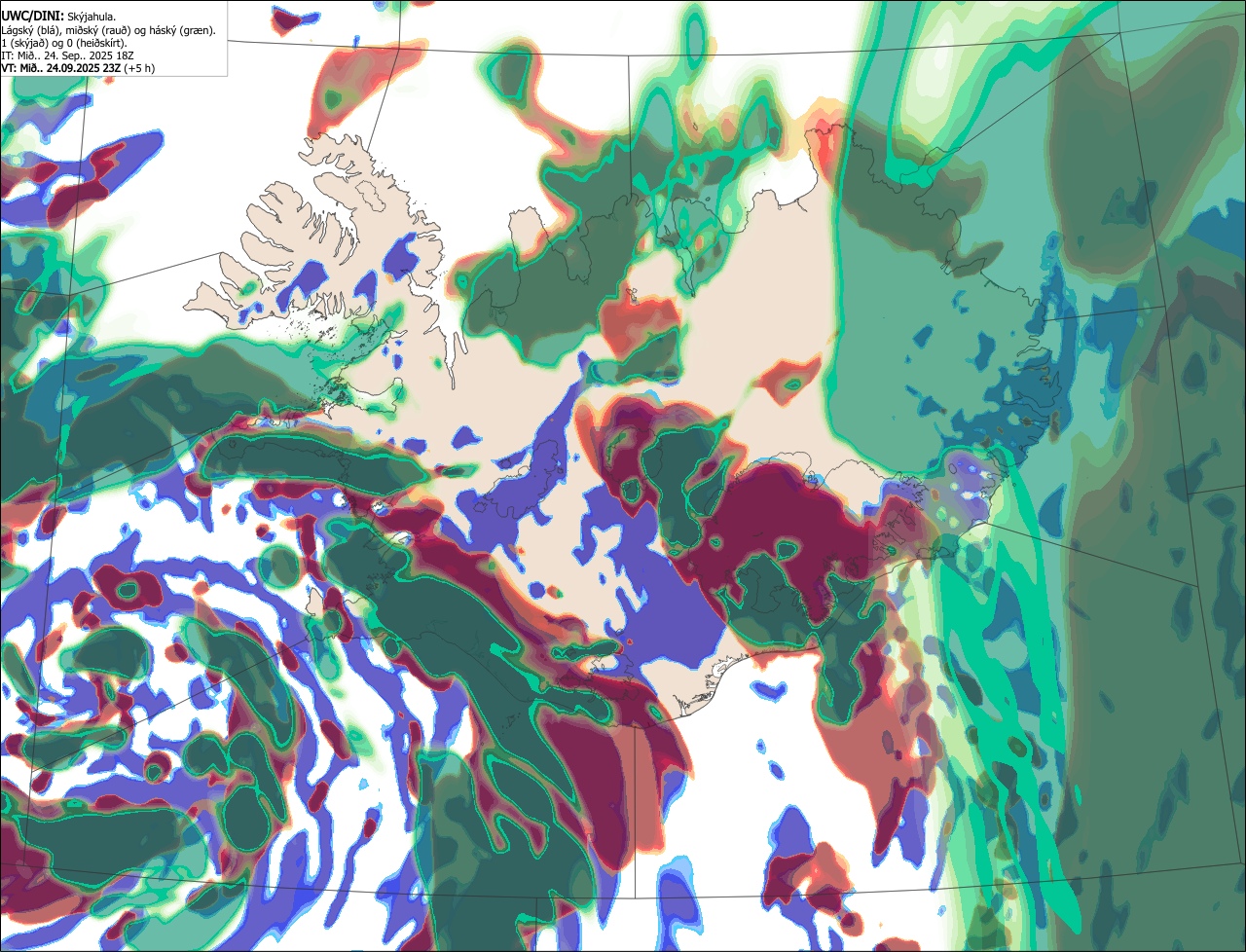Click the 'háský (græn).' legend text

(182, 31)
